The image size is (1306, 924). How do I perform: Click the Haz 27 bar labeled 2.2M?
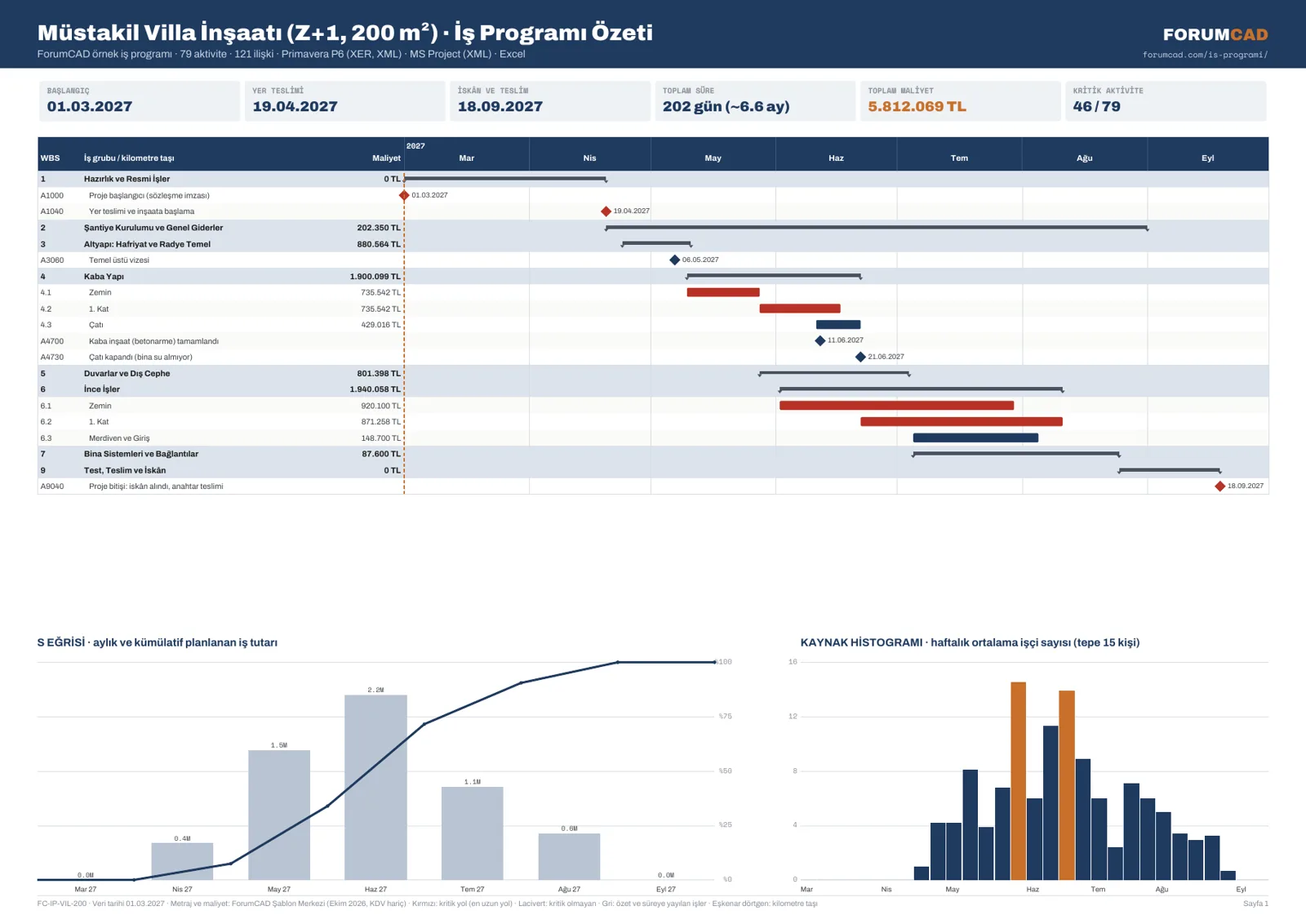pyautogui.click(x=375, y=788)
